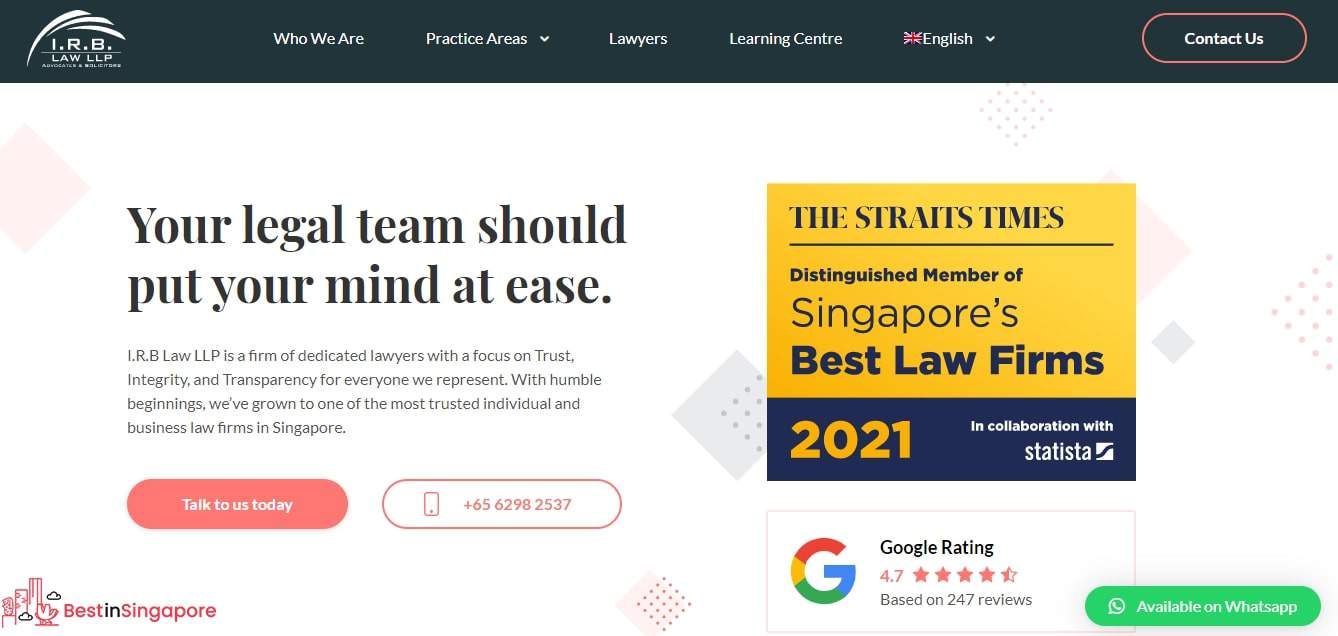Screen dimensions: 1338x636
Task: Open the Learning Centre menu item
Action: coord(786,39)
